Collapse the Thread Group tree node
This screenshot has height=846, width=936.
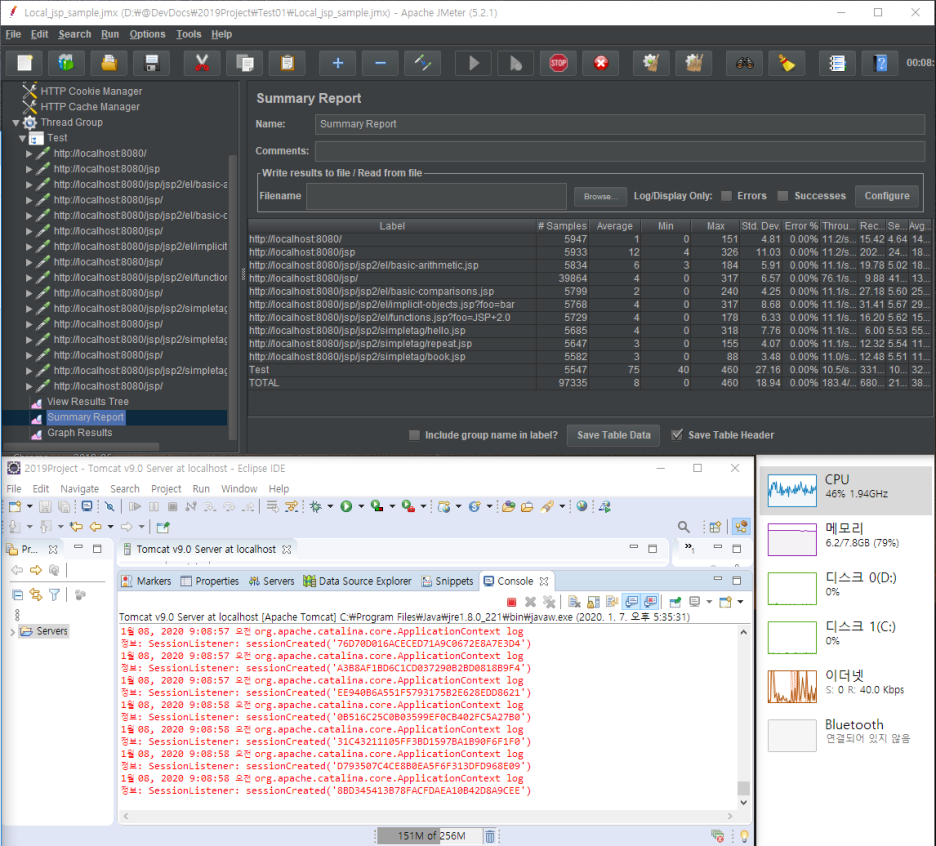[16, 122]
